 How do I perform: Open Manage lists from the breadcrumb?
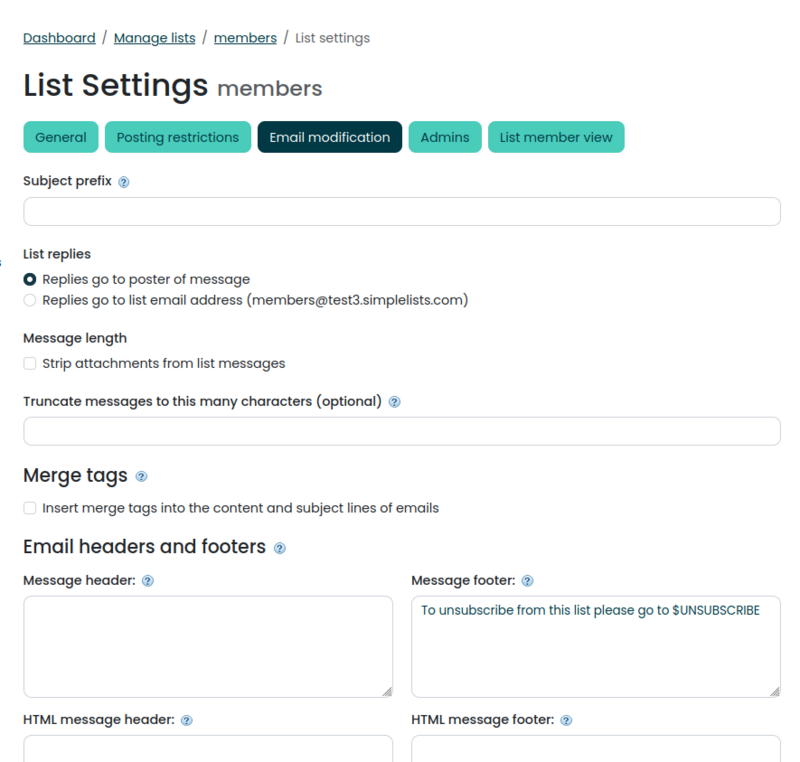pos(154,37)
